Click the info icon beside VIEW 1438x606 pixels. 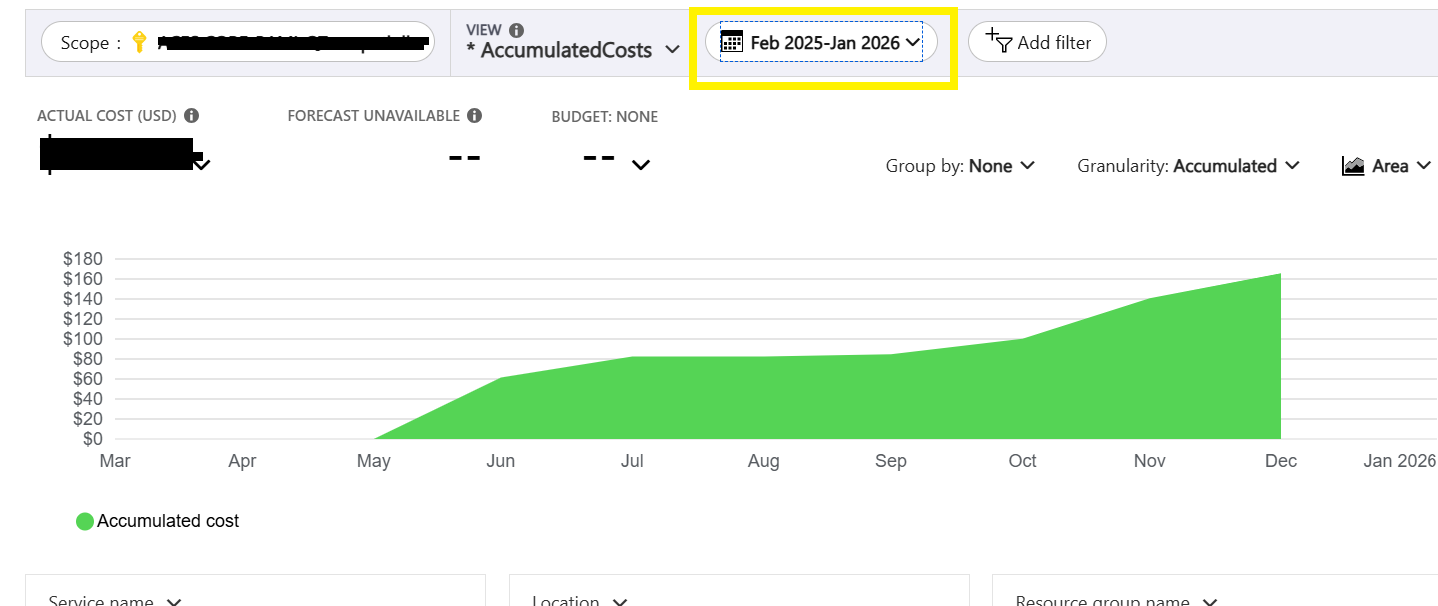point(516,30)
